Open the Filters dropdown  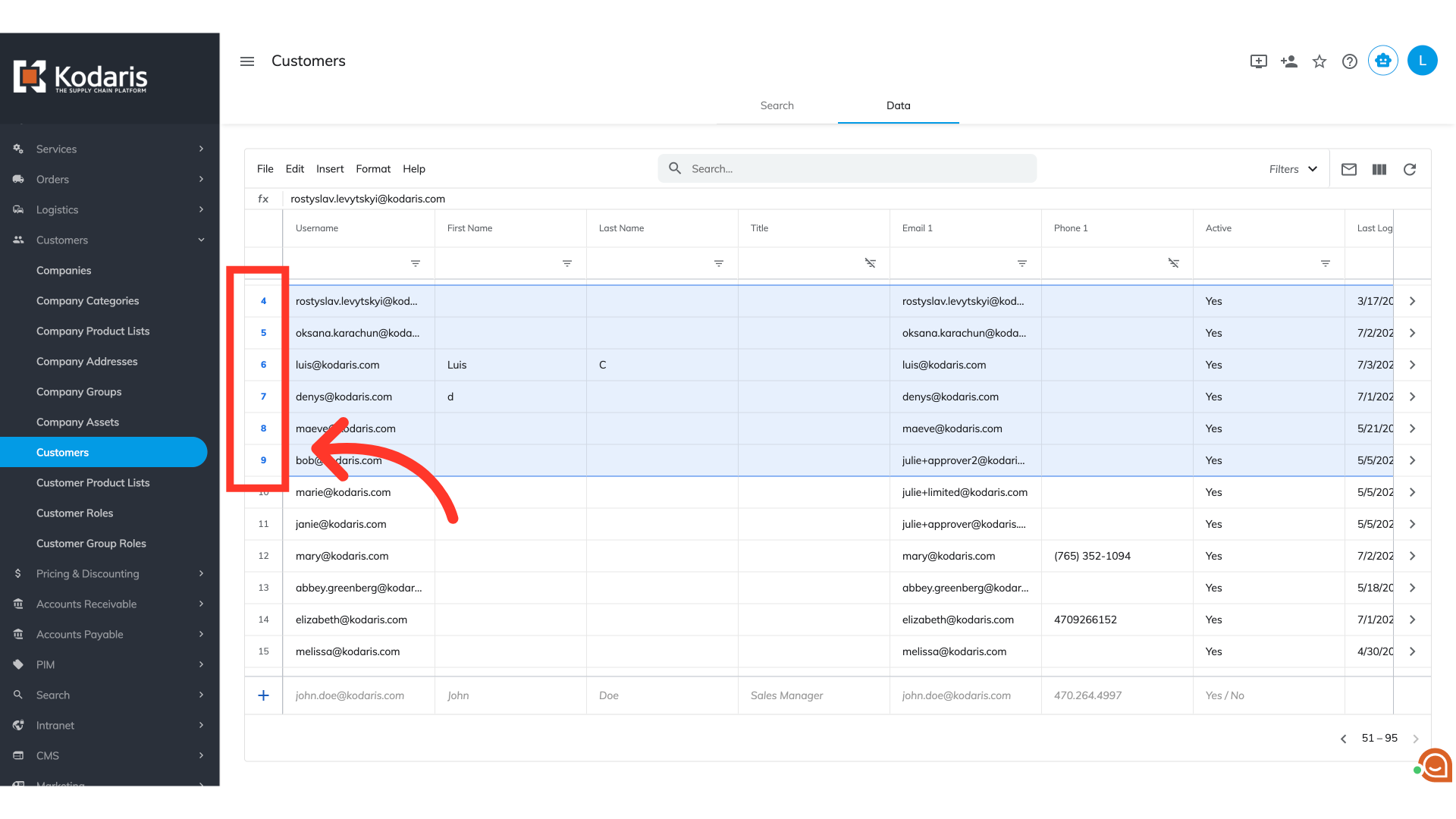[1293, 169]
